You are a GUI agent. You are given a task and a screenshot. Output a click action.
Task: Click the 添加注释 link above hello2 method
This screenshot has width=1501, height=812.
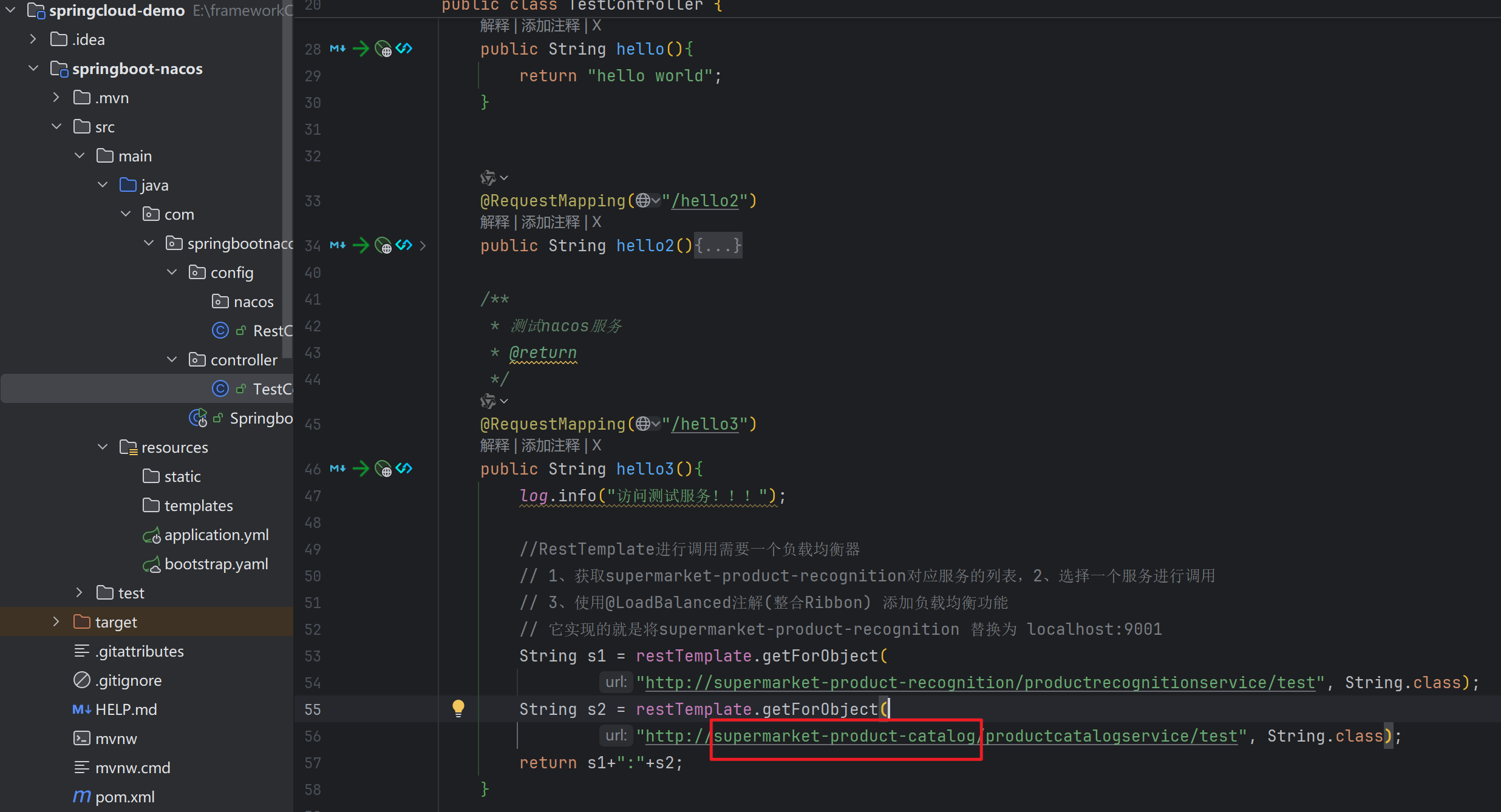click(x=550, y=222)
